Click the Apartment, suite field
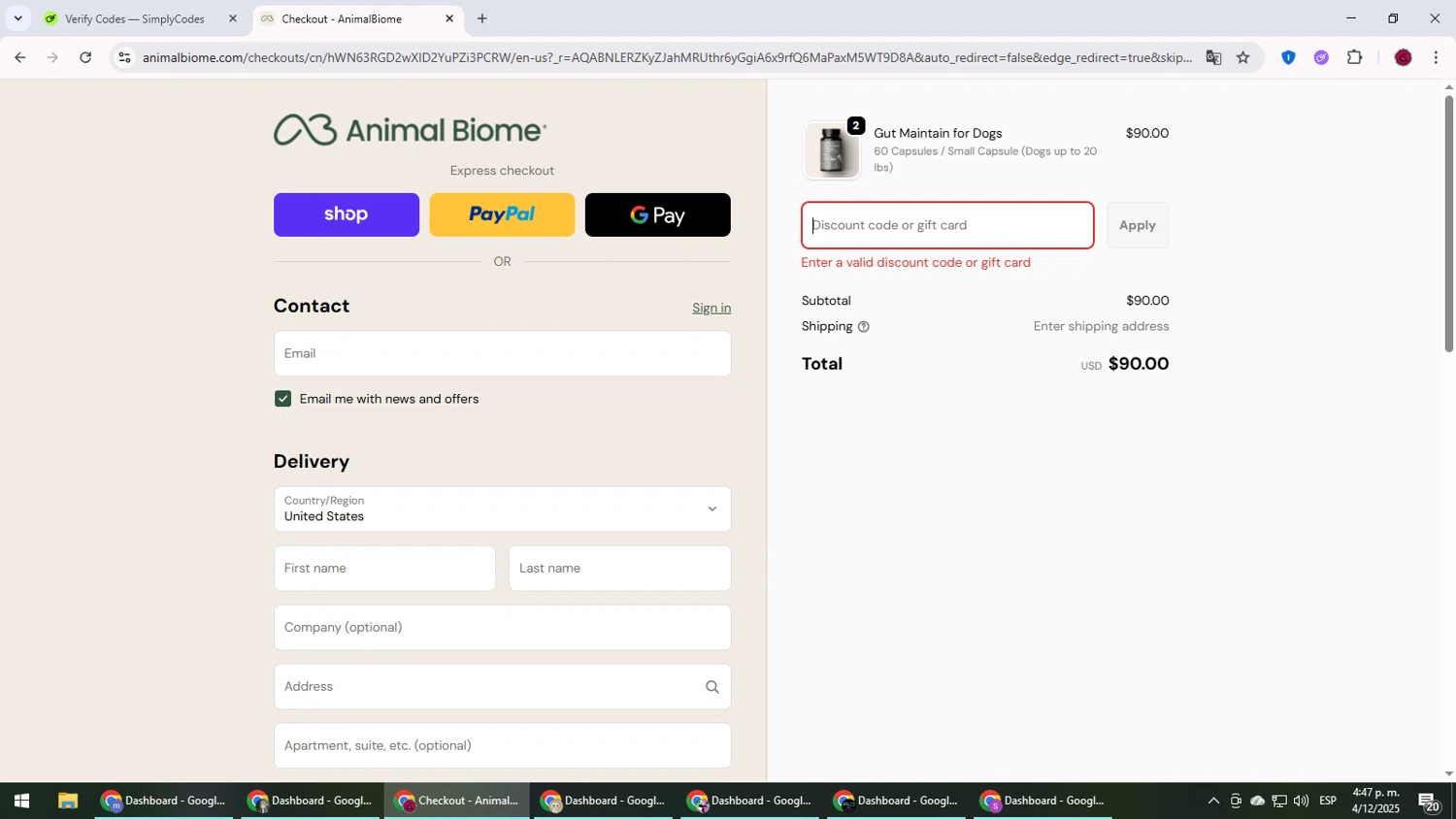This screenshot has height=819, width=1456. point(502,746)
